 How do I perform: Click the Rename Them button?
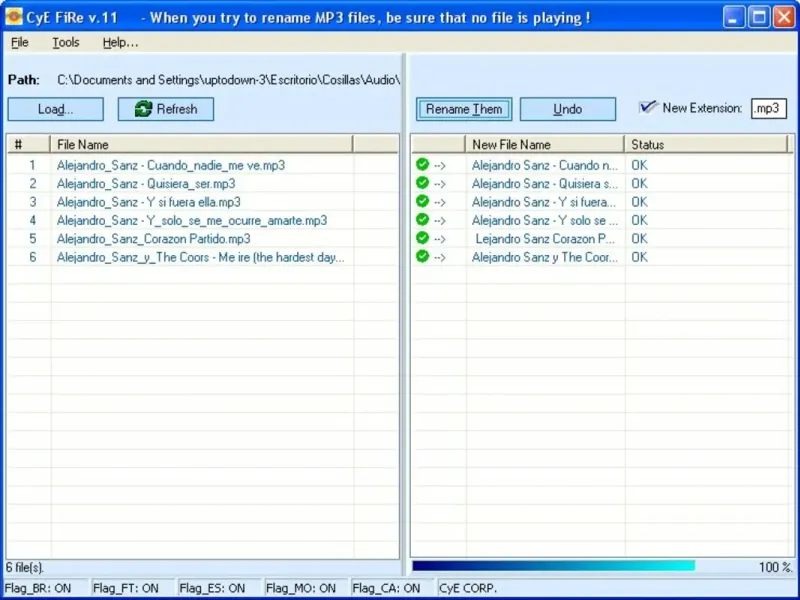click(x=464, y=109)
